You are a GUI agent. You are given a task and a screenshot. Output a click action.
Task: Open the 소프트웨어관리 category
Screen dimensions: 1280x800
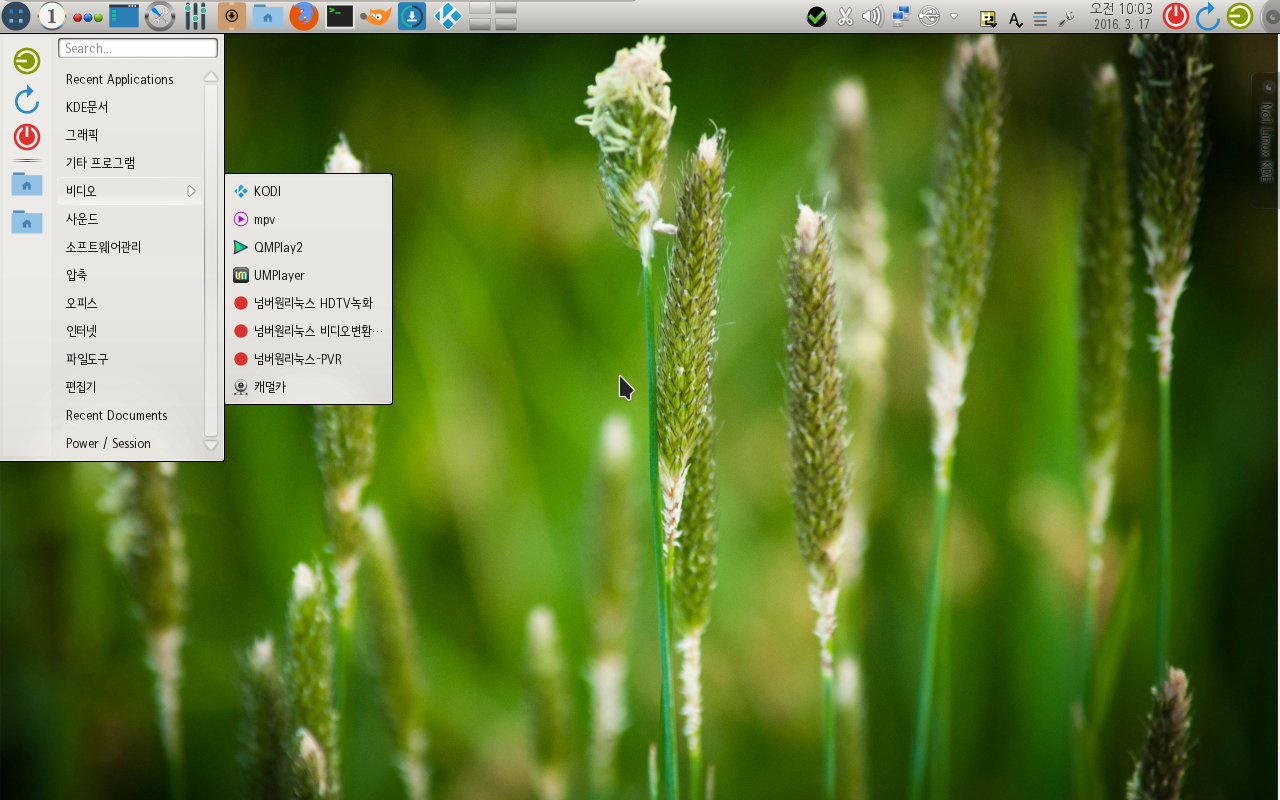click(x=130, y=247)
